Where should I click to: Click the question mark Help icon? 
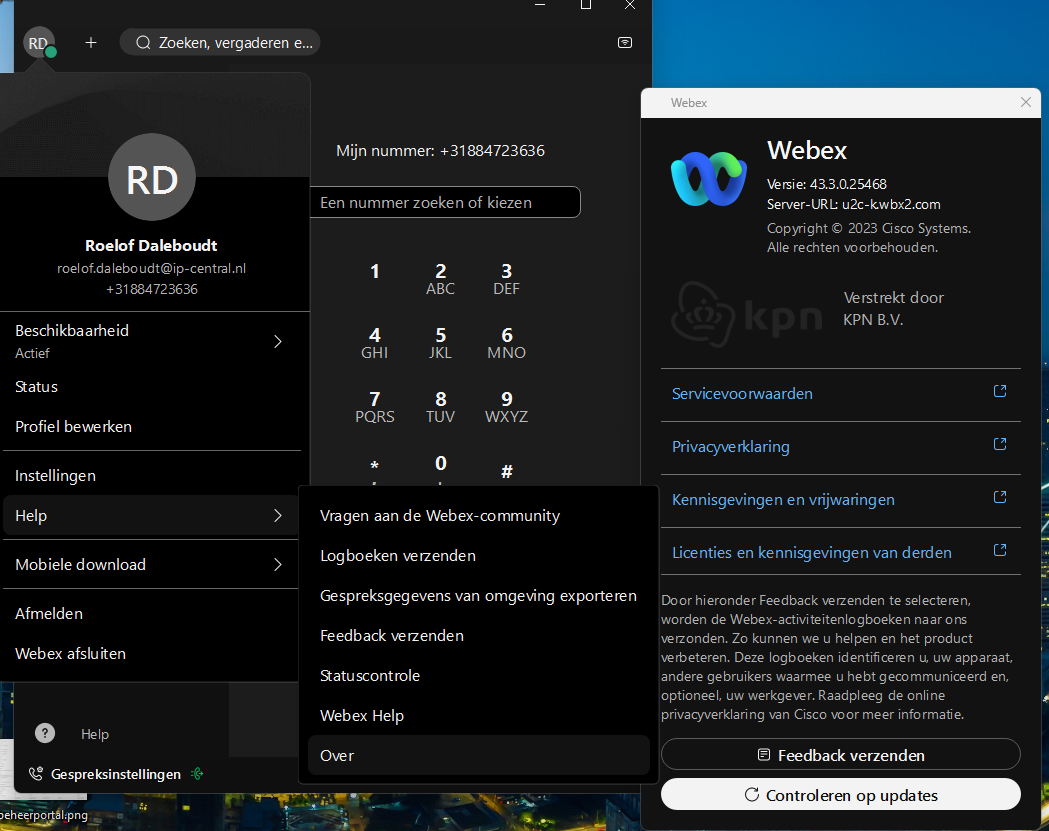[x=45, y=733]
